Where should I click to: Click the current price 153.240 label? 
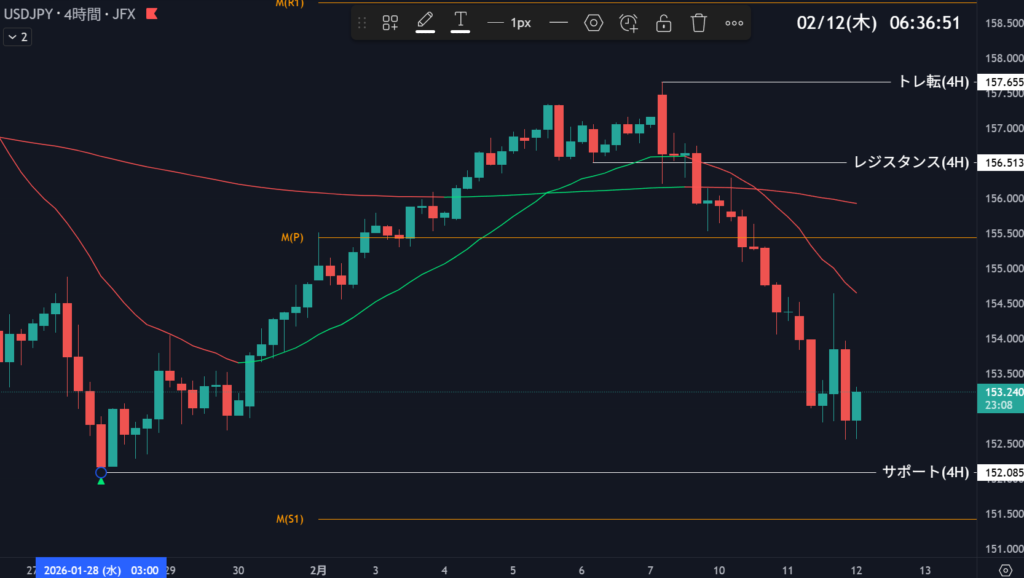[1000, 393]
